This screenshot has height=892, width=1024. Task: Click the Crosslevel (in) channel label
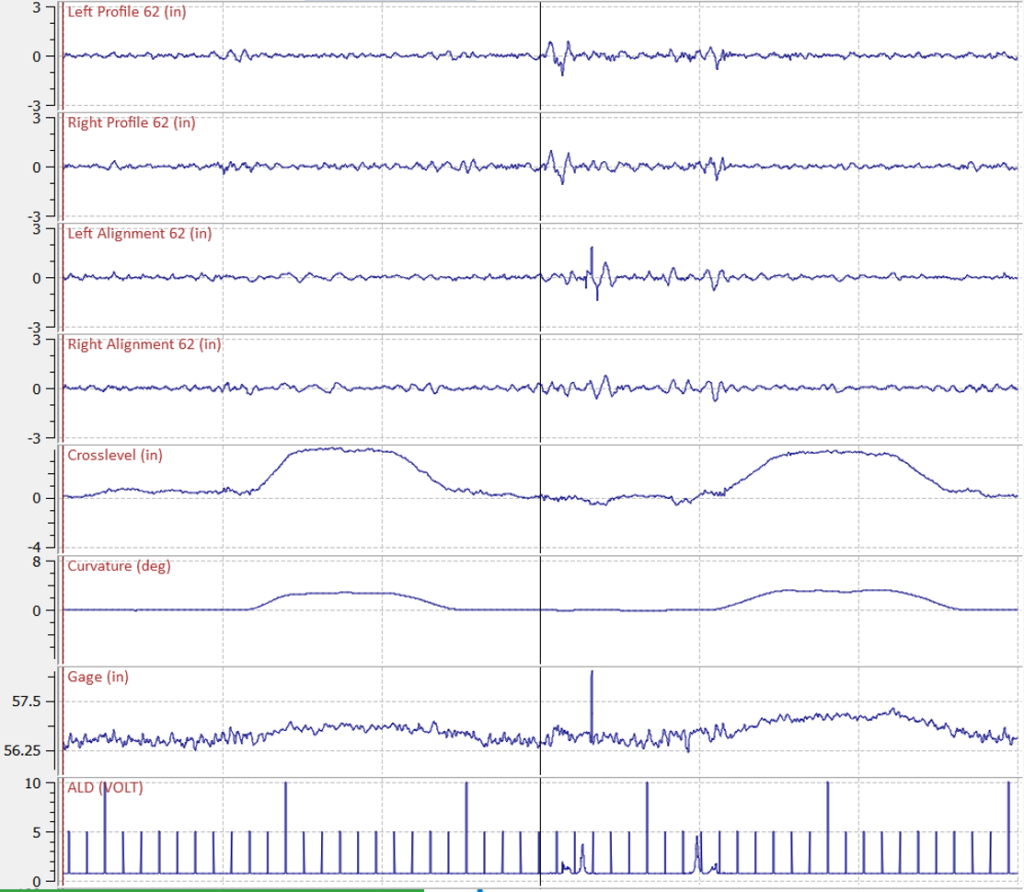(115, 455)
